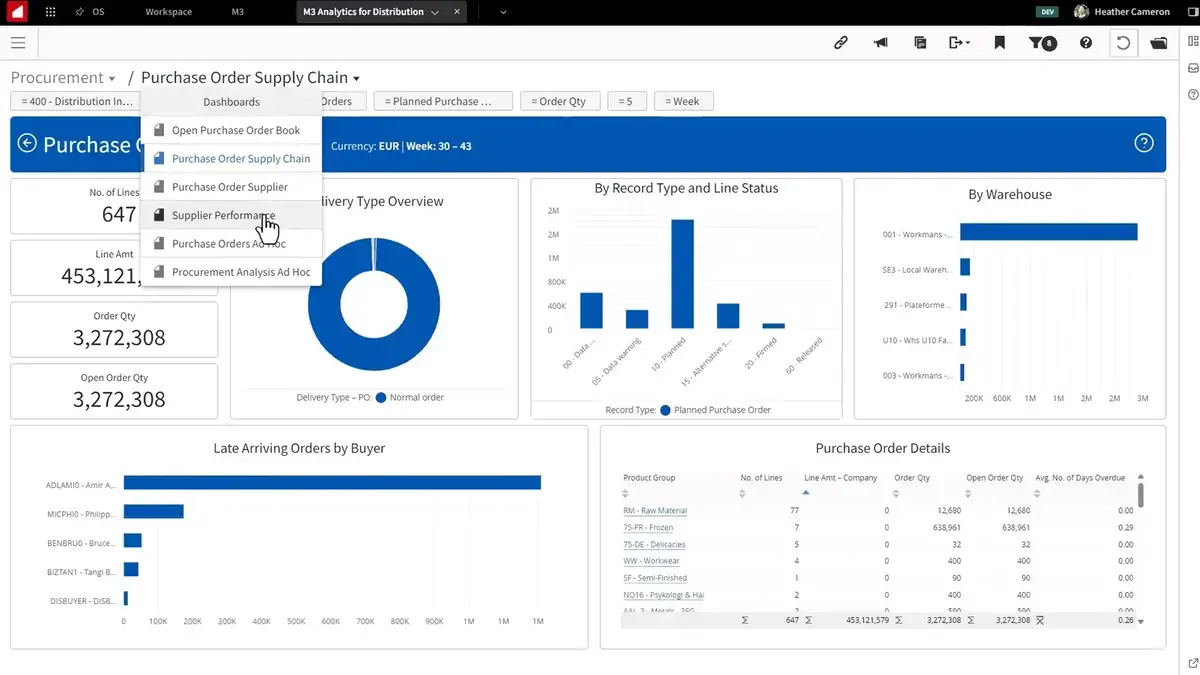Select Open Purchase Order Book dashboard
The image size is (1200, 675).
231,130
